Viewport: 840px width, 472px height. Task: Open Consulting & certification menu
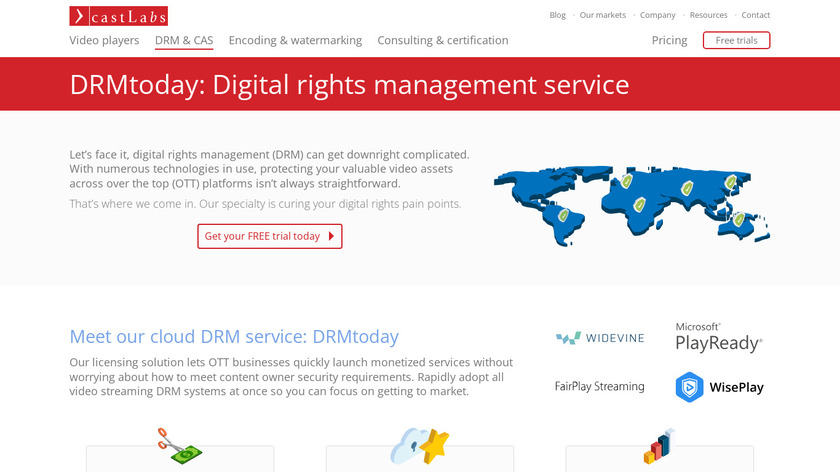pyautogui.click(x=442, y=40)
